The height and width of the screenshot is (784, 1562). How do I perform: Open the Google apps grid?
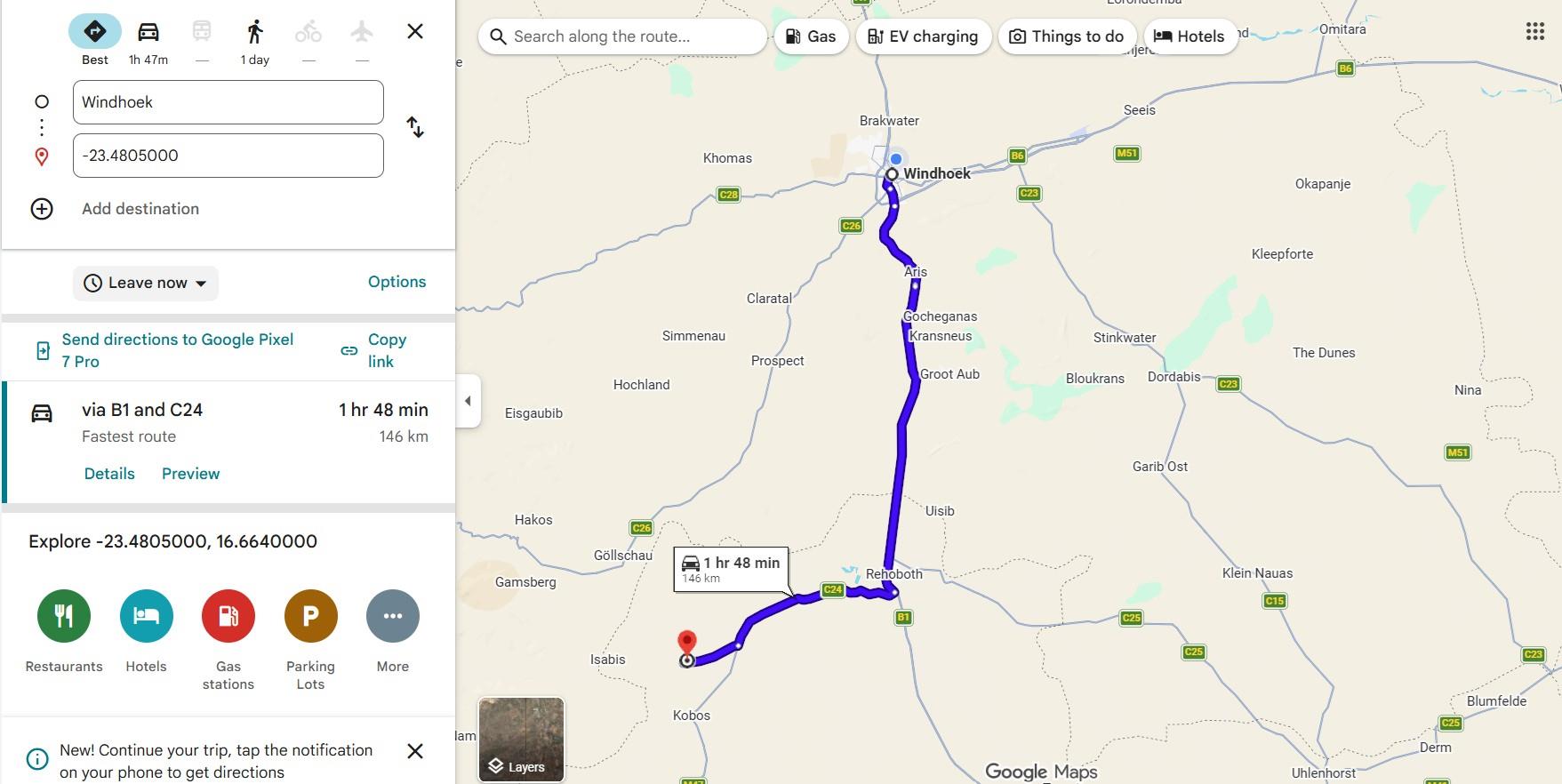point(1534,32)
